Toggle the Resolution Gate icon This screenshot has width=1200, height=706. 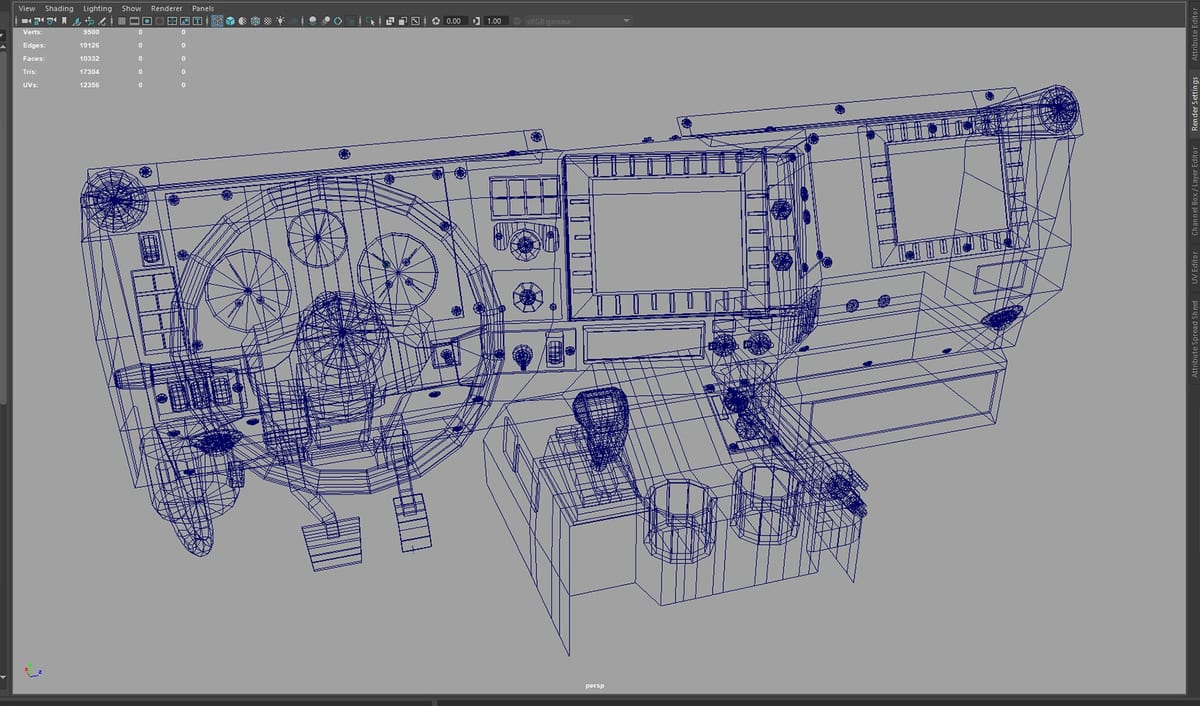(147, 21)
